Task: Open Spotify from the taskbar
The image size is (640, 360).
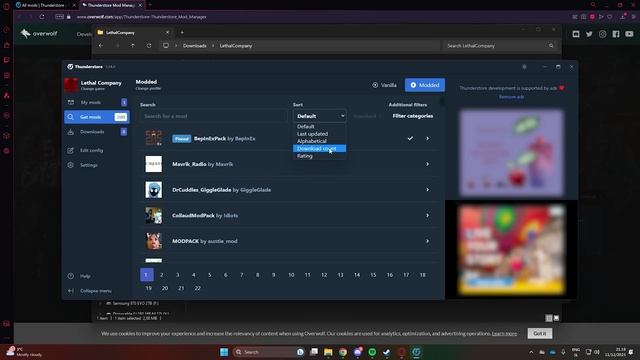Action: coord(372,352)
